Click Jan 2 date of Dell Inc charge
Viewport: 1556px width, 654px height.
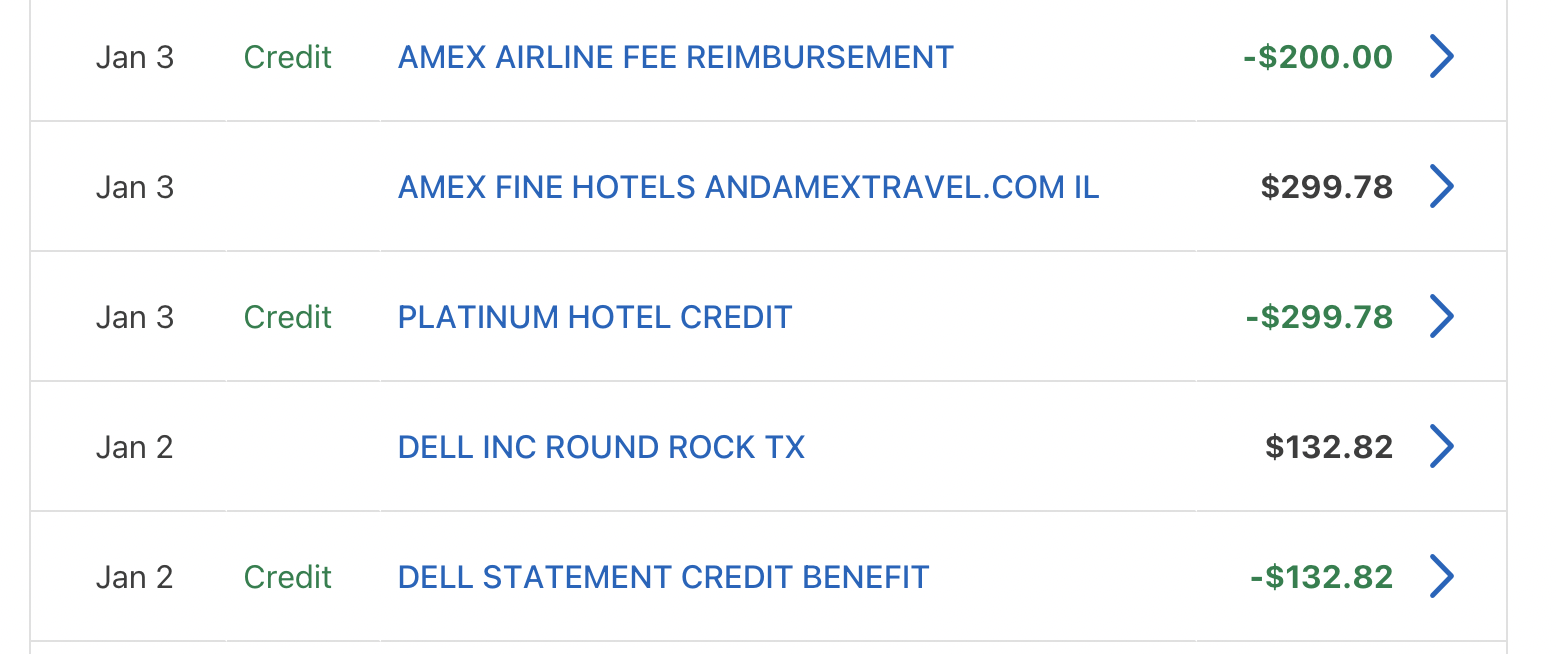[x=135, y=447]
